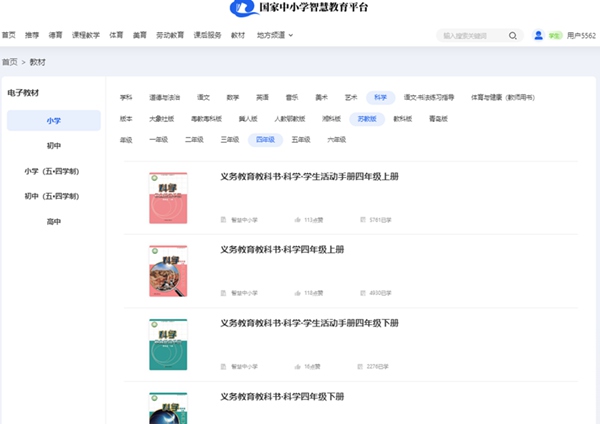Viewport: 600px width, 424px height.
Task: Filter by subject 美术
Action: pyautogui.click(x=321, y=98)
